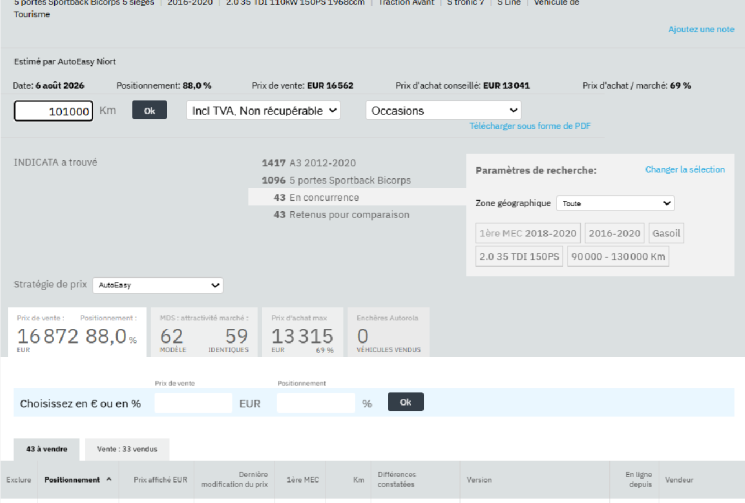Click the 43 Retenus pour comparaison row

(x=341, y=215)
